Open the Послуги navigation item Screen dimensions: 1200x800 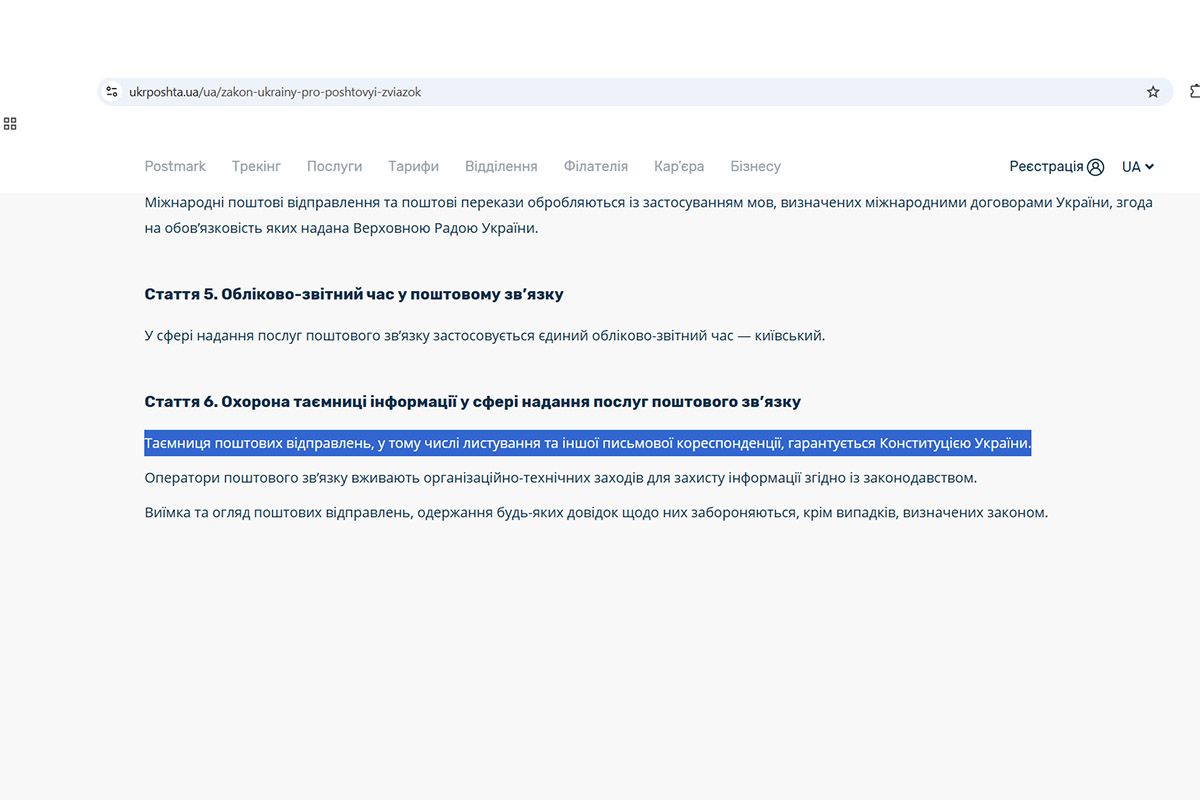(334, 167)
